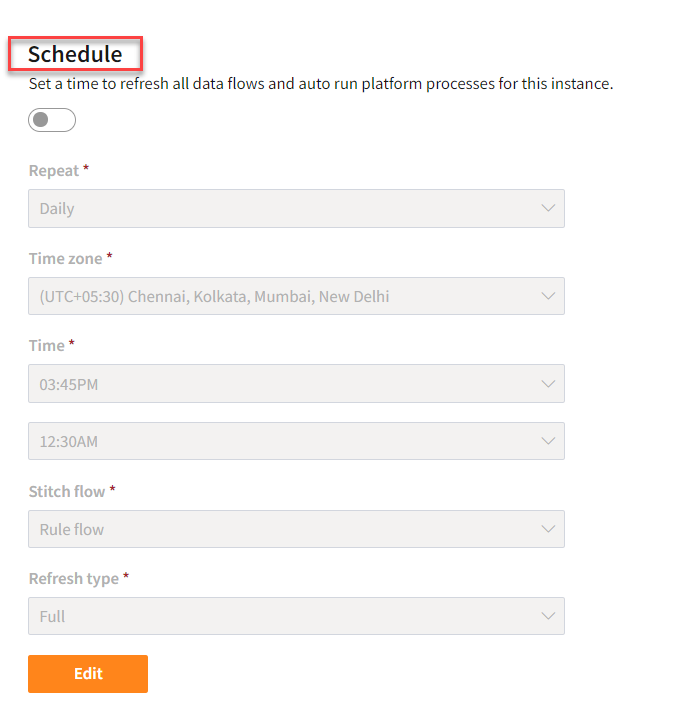Open the 03:45PM time dropdown
This screenshot has height=722, width=693.
pyautogui.click(x=296, y=384)
